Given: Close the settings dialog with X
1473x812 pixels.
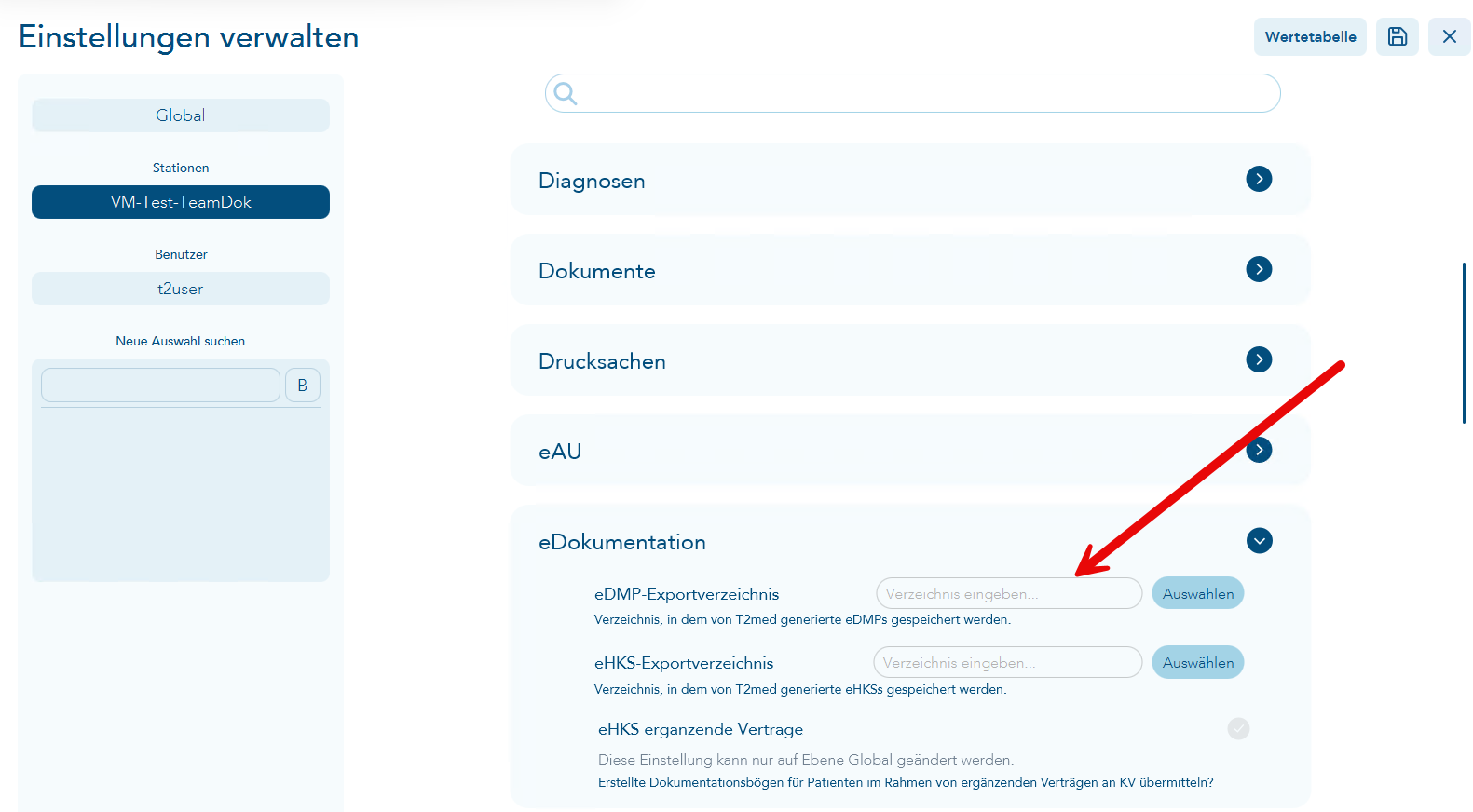Looking at the screenshot, I should point(1449,36).
